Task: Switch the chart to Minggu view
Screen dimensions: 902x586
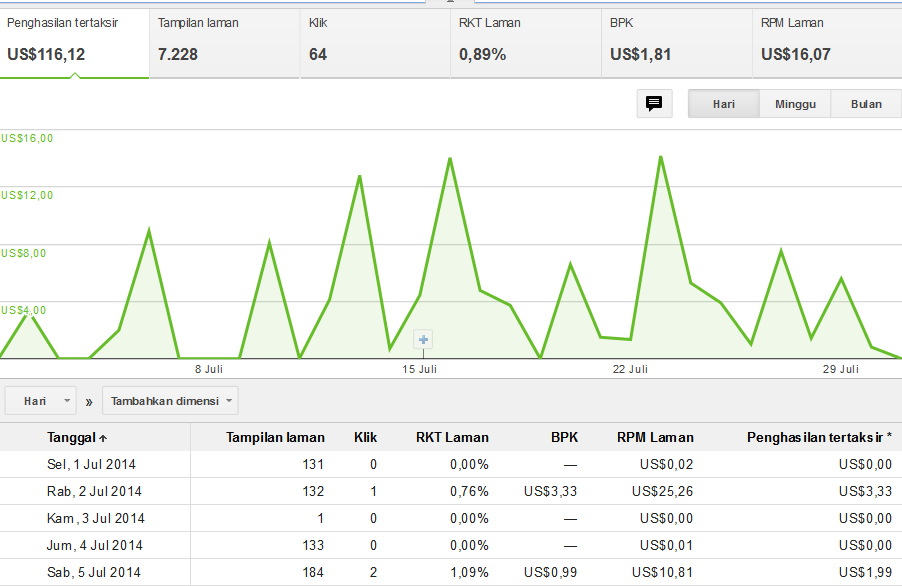Action: [x=794, y=103]
